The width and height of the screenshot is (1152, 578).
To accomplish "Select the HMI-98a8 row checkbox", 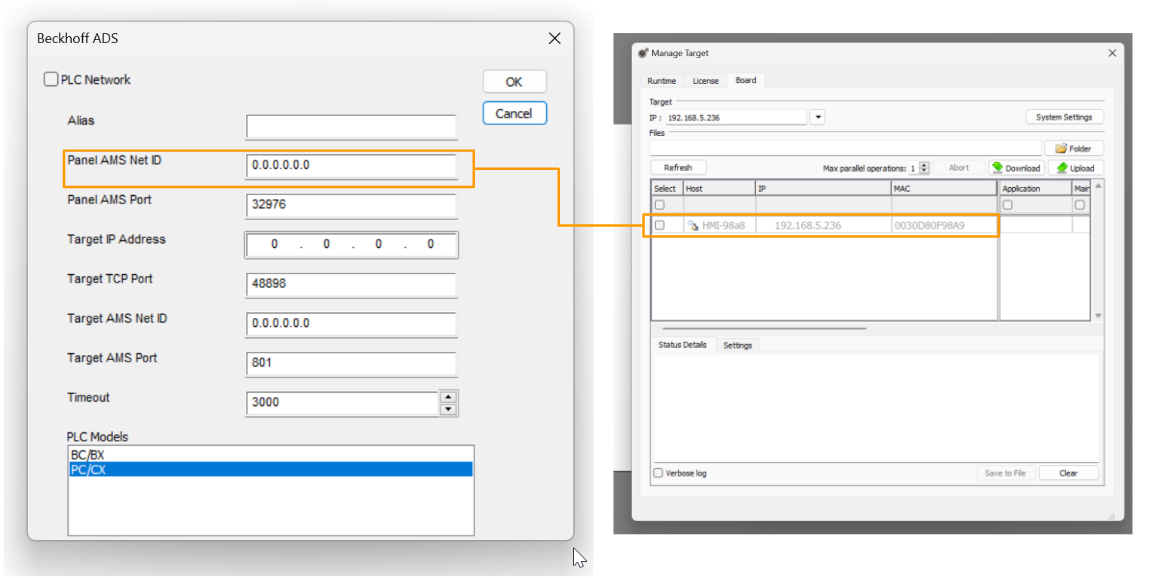I will pos(658,223).
